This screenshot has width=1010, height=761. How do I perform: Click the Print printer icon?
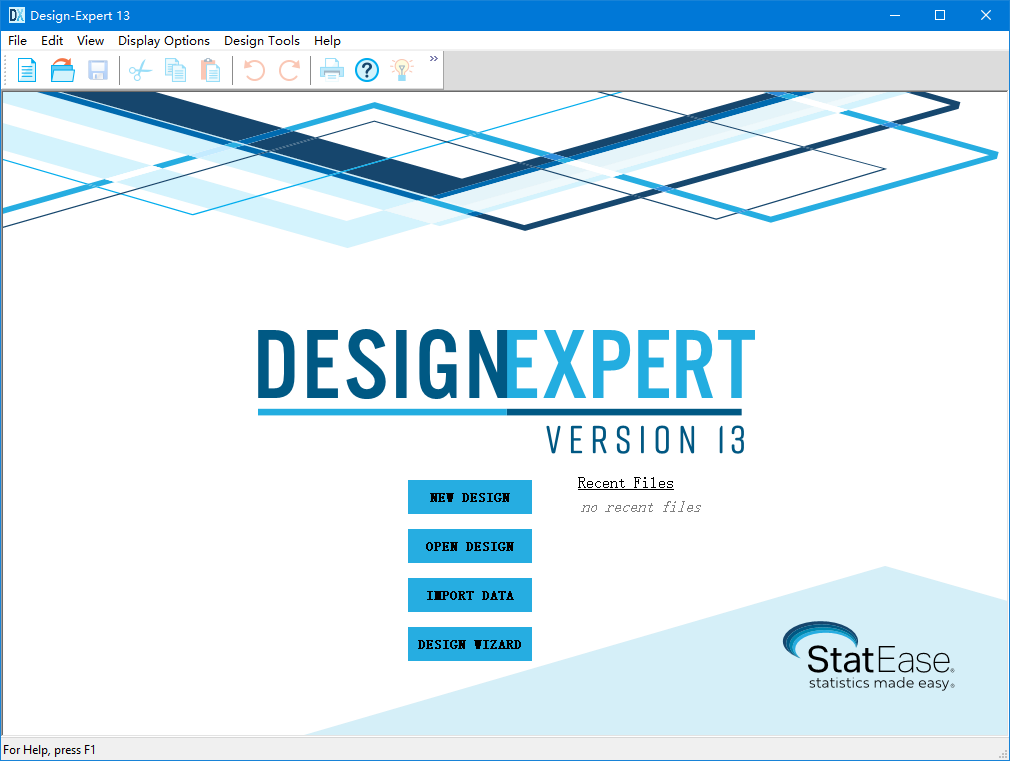point(332,70)
